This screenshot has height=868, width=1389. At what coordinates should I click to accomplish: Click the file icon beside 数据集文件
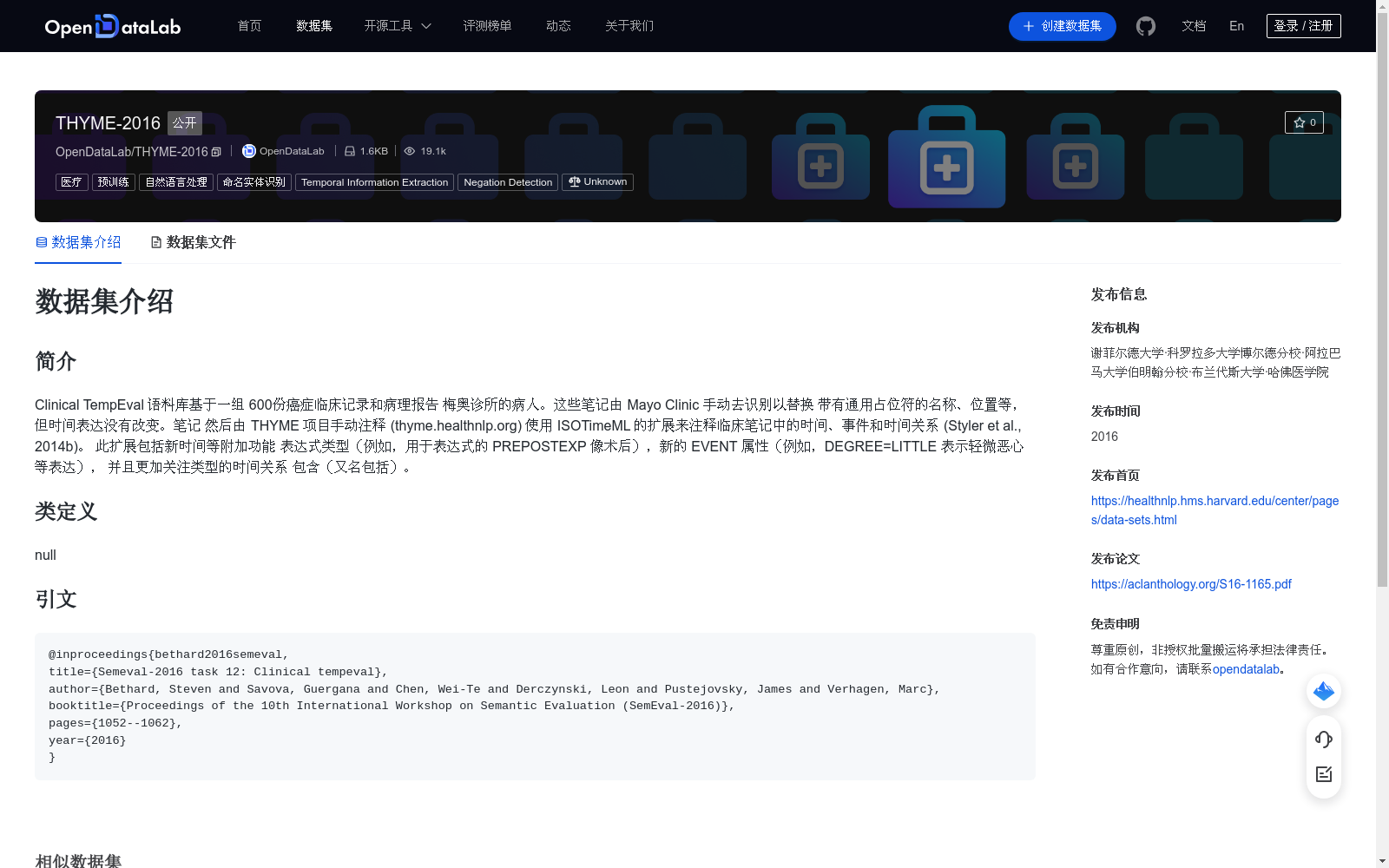(x=156, y=242)
